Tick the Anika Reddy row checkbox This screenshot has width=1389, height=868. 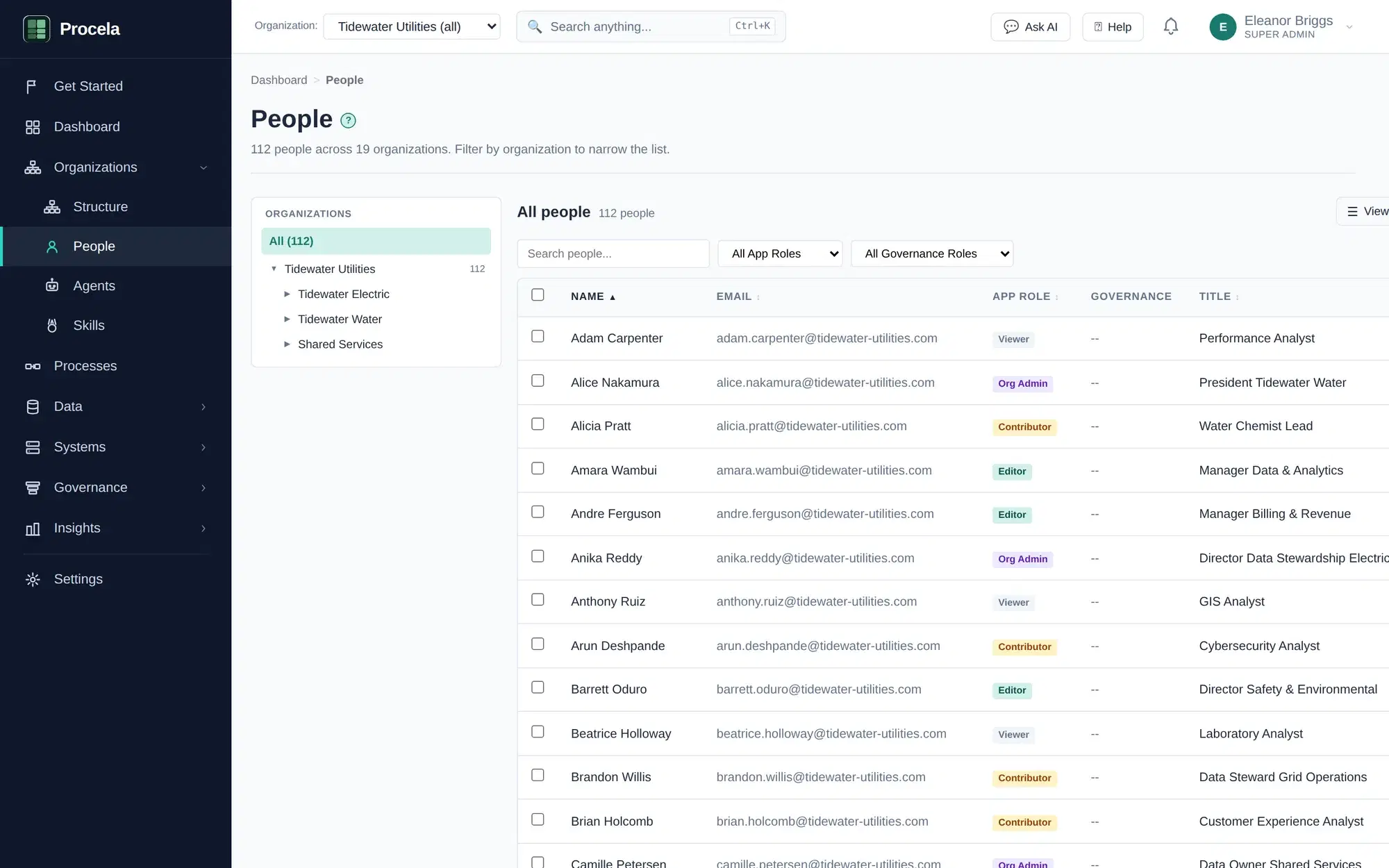pos(538,556)
